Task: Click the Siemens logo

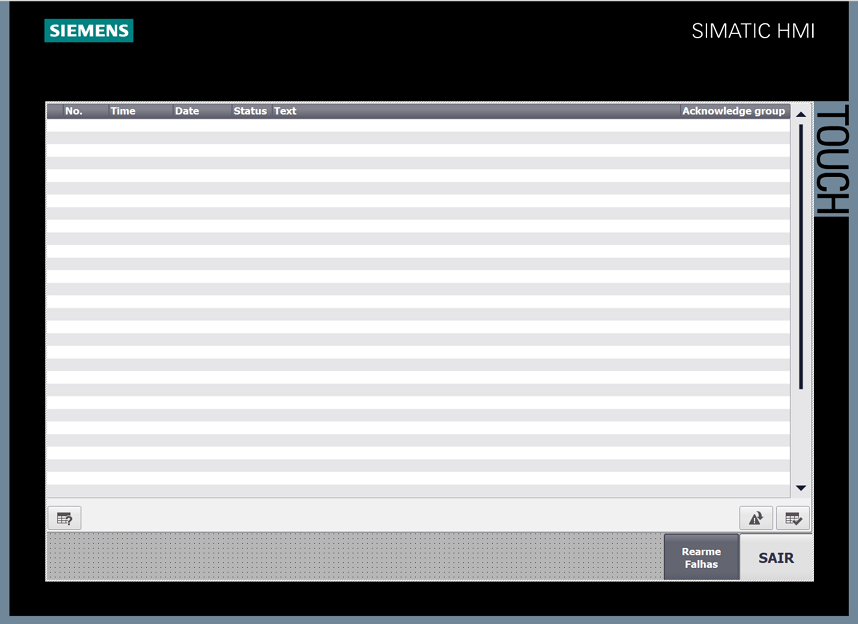Action: coord(89,31)
